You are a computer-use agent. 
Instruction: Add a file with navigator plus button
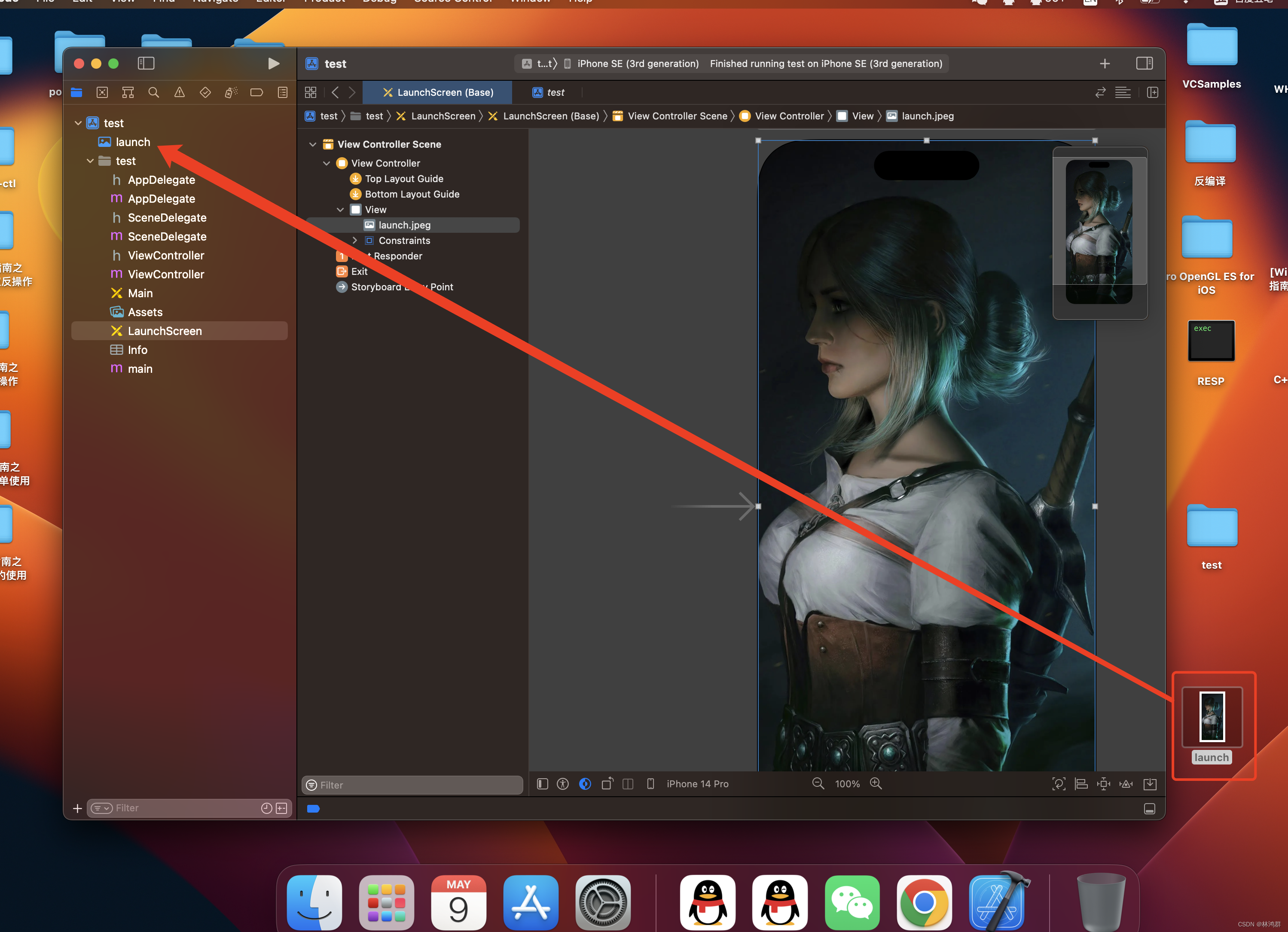78,808
